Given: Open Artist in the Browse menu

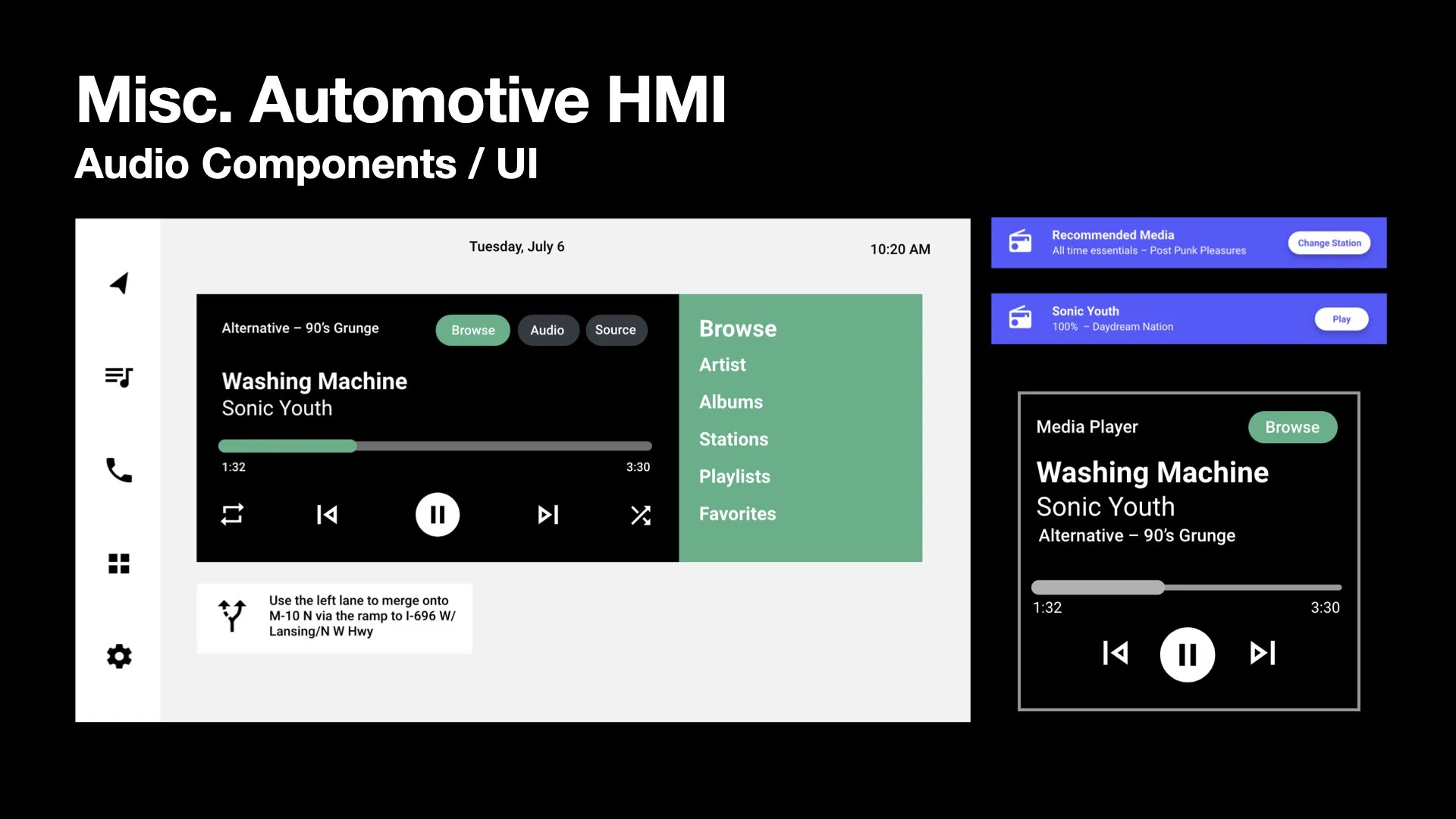Looking at the screenshot, I should tap(723, 365).
